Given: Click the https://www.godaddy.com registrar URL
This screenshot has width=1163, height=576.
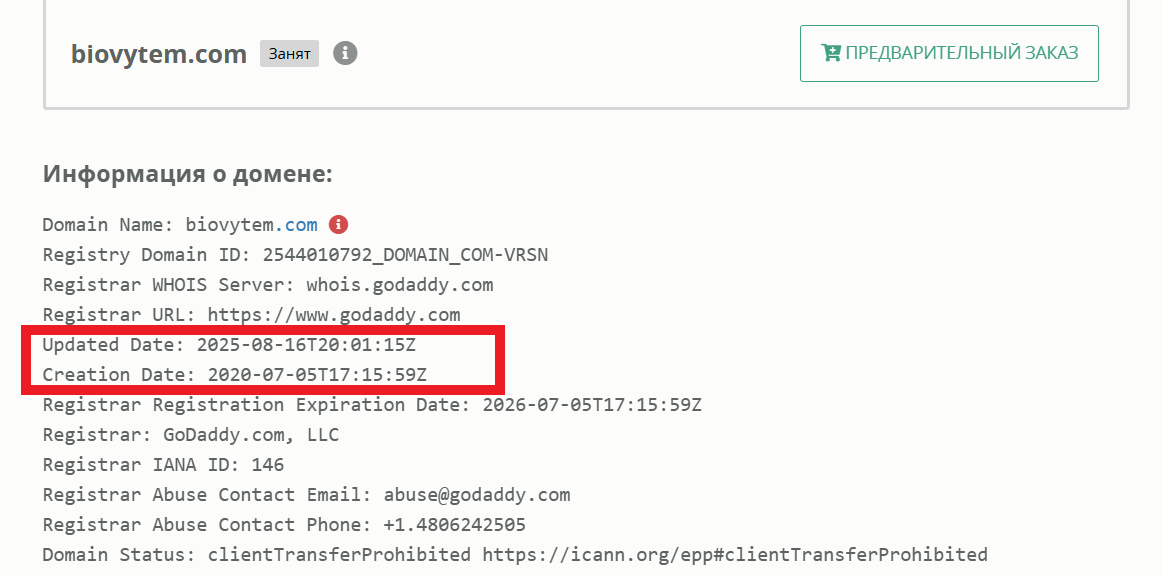Looking at the screenshot, I should pos(334,315).
